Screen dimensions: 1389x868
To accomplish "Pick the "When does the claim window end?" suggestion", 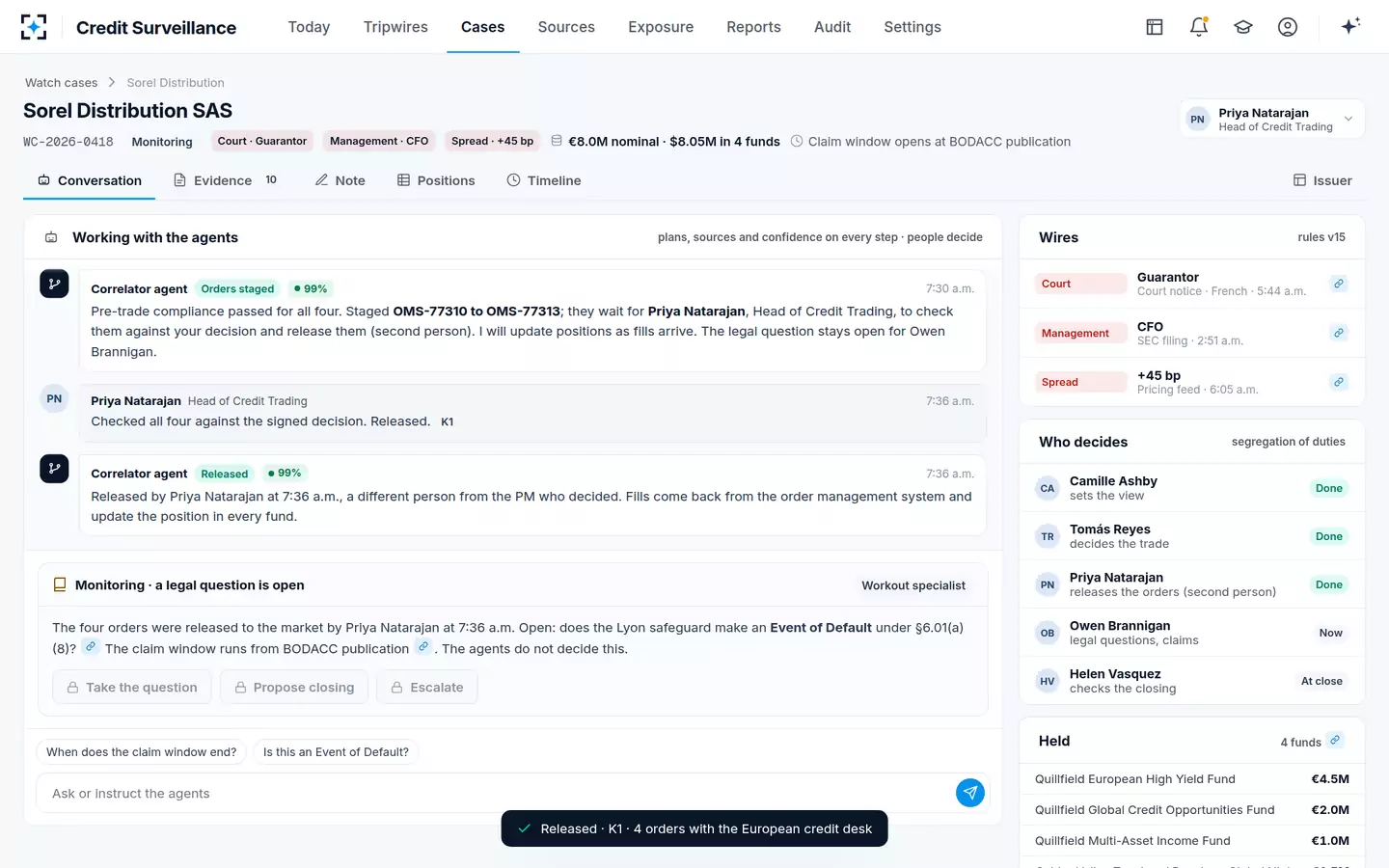I will [142, 752].
